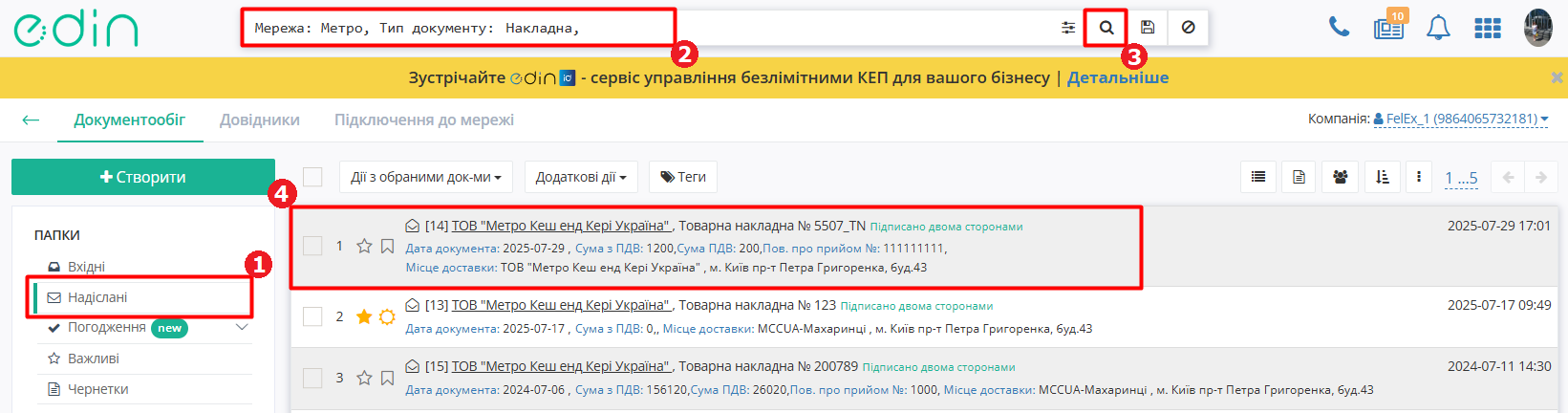
Task: Click envelope icon of document № 200789
Action: pyautogui.click(x=413, y=366)
